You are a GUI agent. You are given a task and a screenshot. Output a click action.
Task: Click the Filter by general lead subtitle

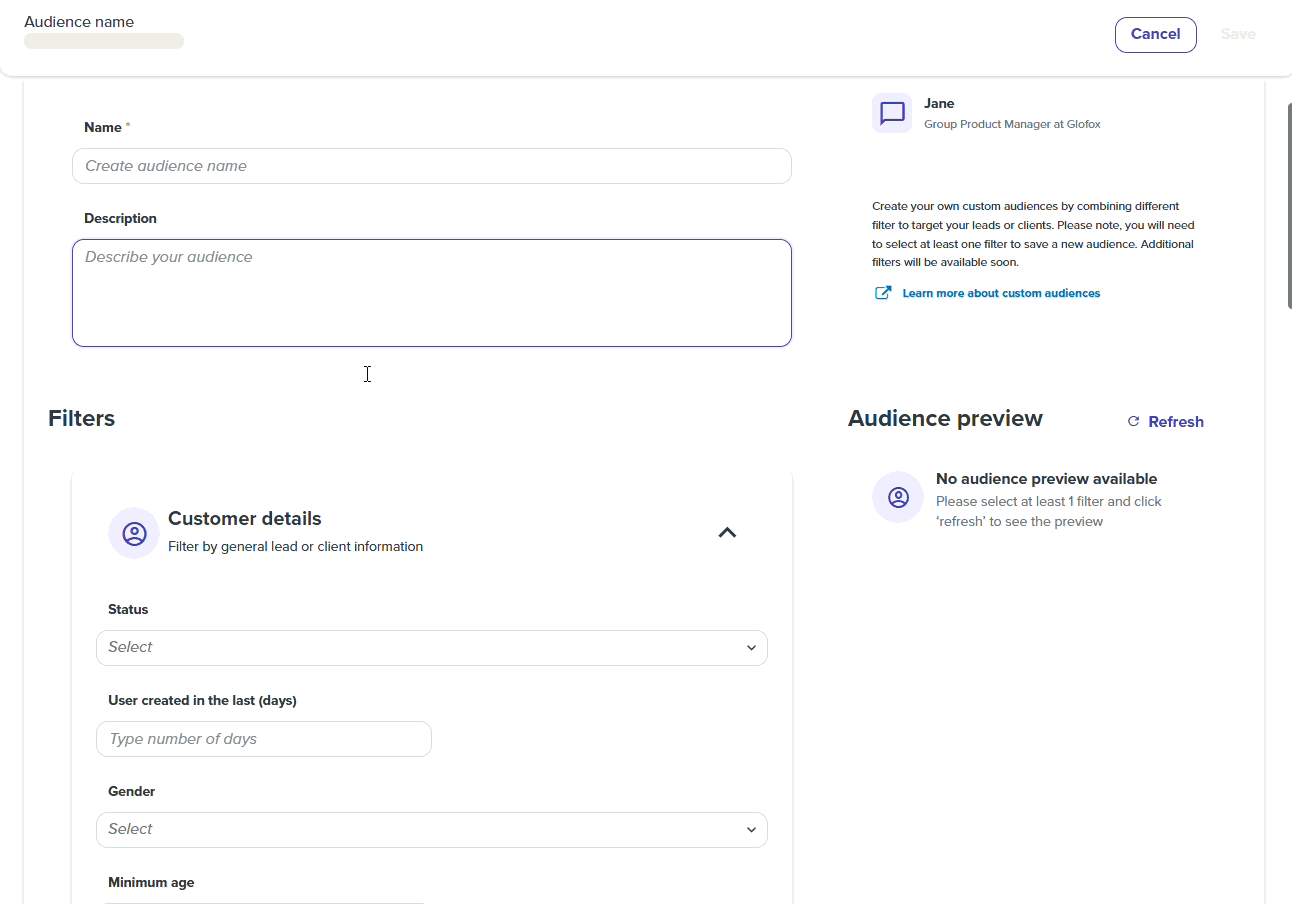click(x=295, y=547)
